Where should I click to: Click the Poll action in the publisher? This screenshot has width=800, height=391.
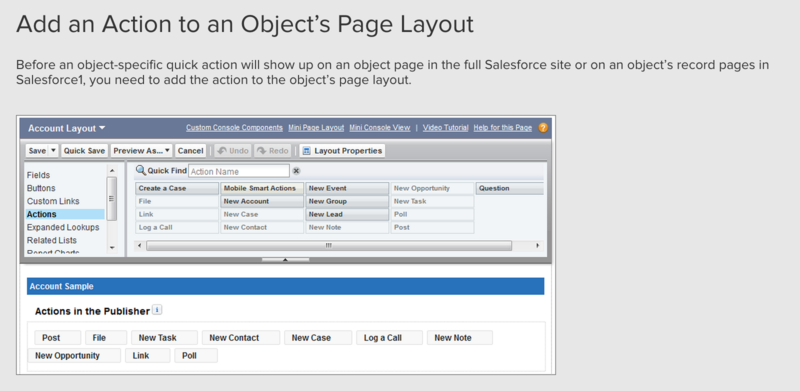click(x=196, y=355)
